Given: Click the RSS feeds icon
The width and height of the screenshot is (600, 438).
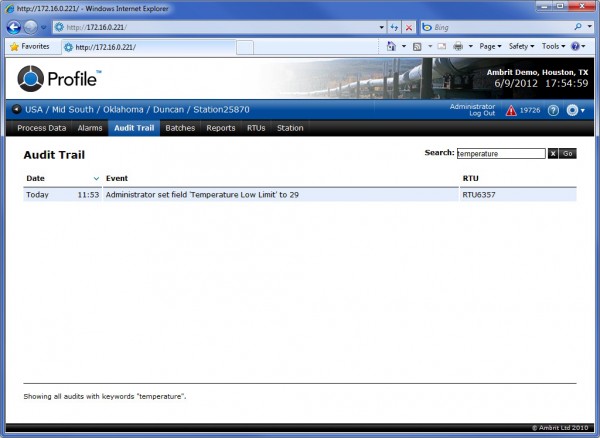Looking at the screenshot, I should coord(417,47).
